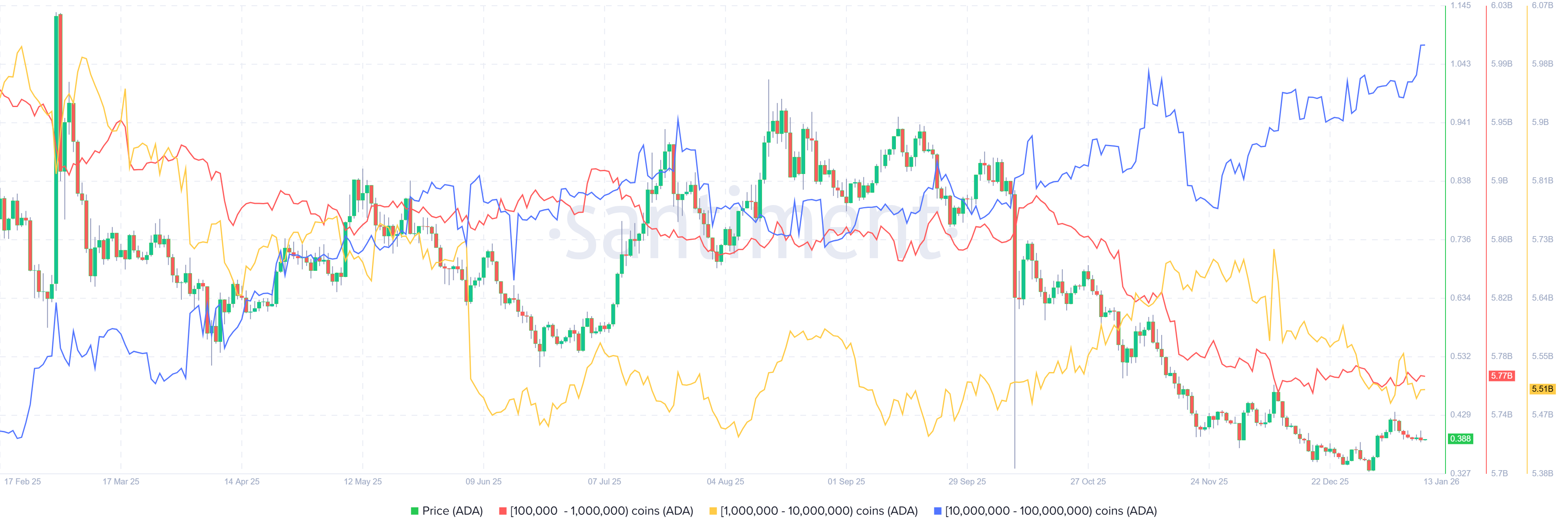Click the 6.07B yellow axis top label
The width and height of the screenshot is (1568, 531).
pyautogui.click(x=1542, y=5)
